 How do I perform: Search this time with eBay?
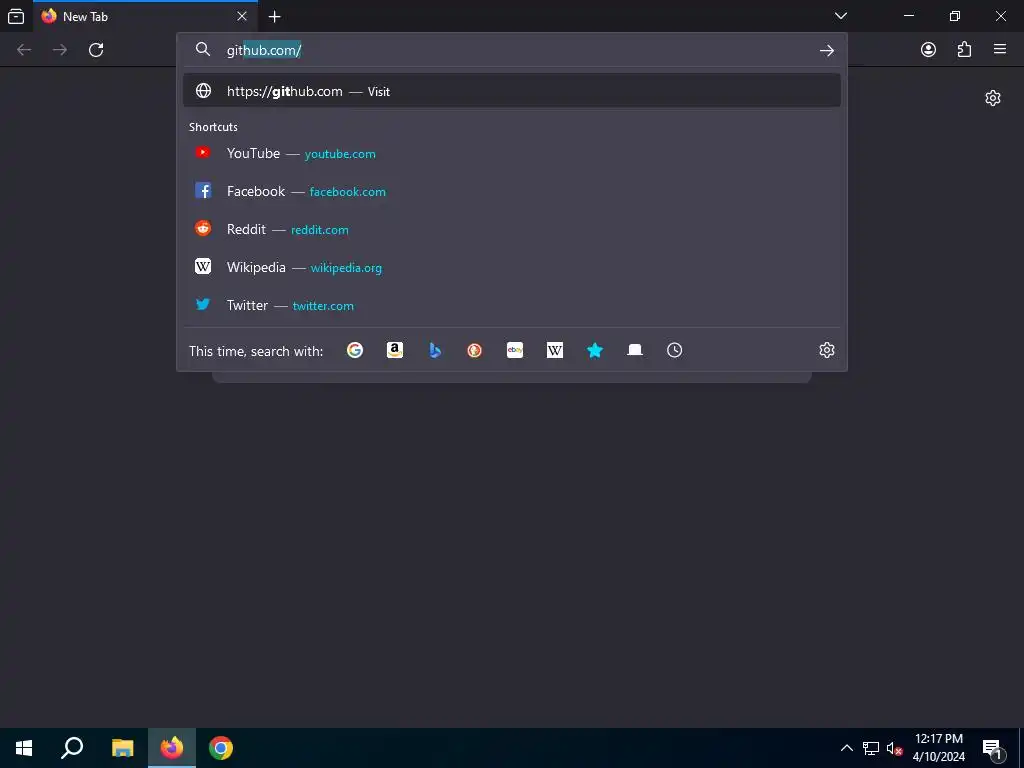coord(515,350)
